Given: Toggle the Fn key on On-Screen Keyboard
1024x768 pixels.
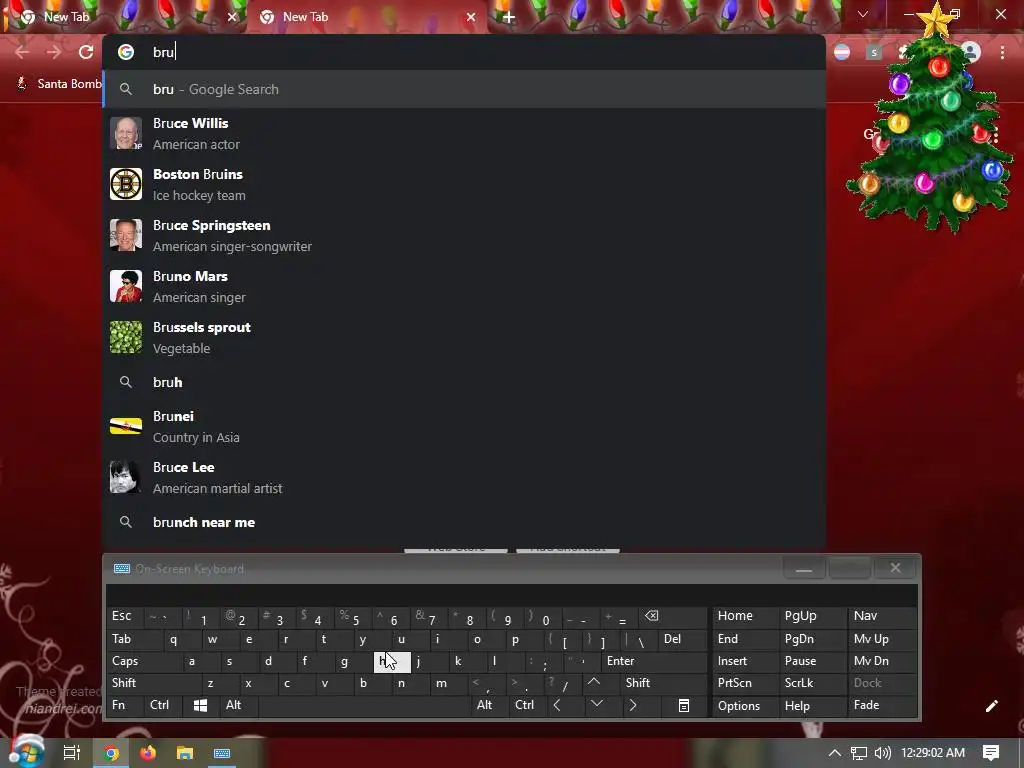Looking at the screenshot, I should point(124,705).
